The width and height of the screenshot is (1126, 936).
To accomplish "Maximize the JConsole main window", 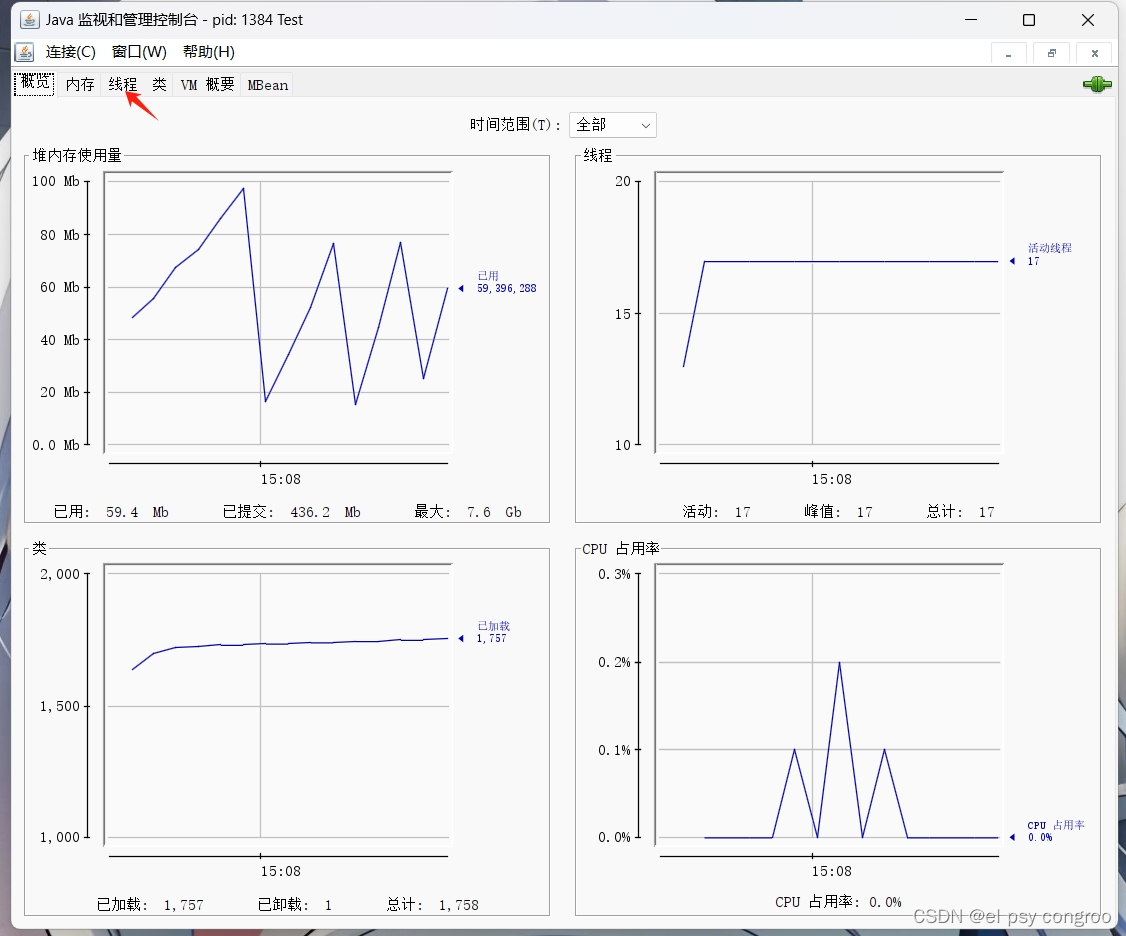I will (x=1028, y=20).
